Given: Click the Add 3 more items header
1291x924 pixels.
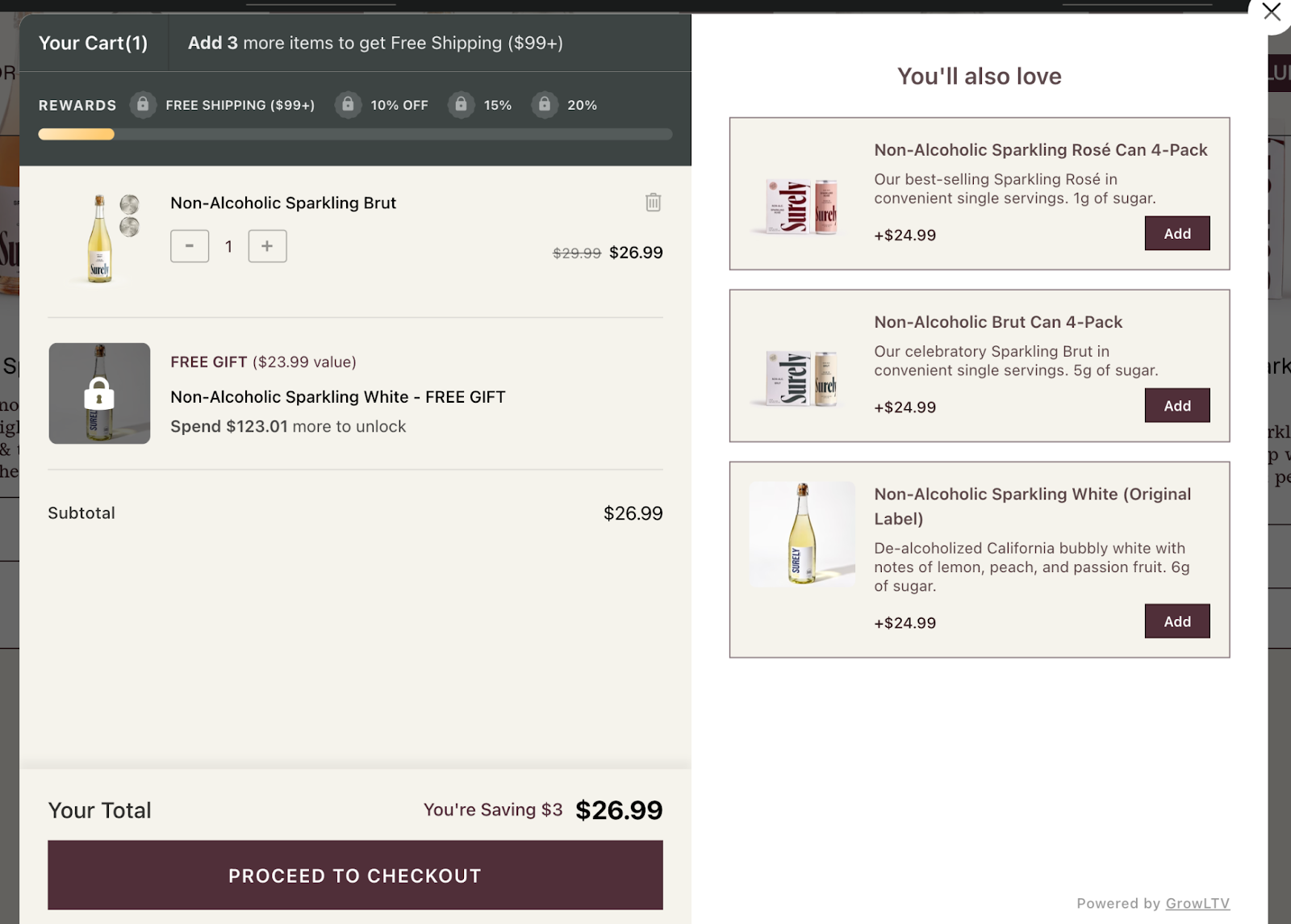Looking at the screenshot, I should tap(376, 43).
